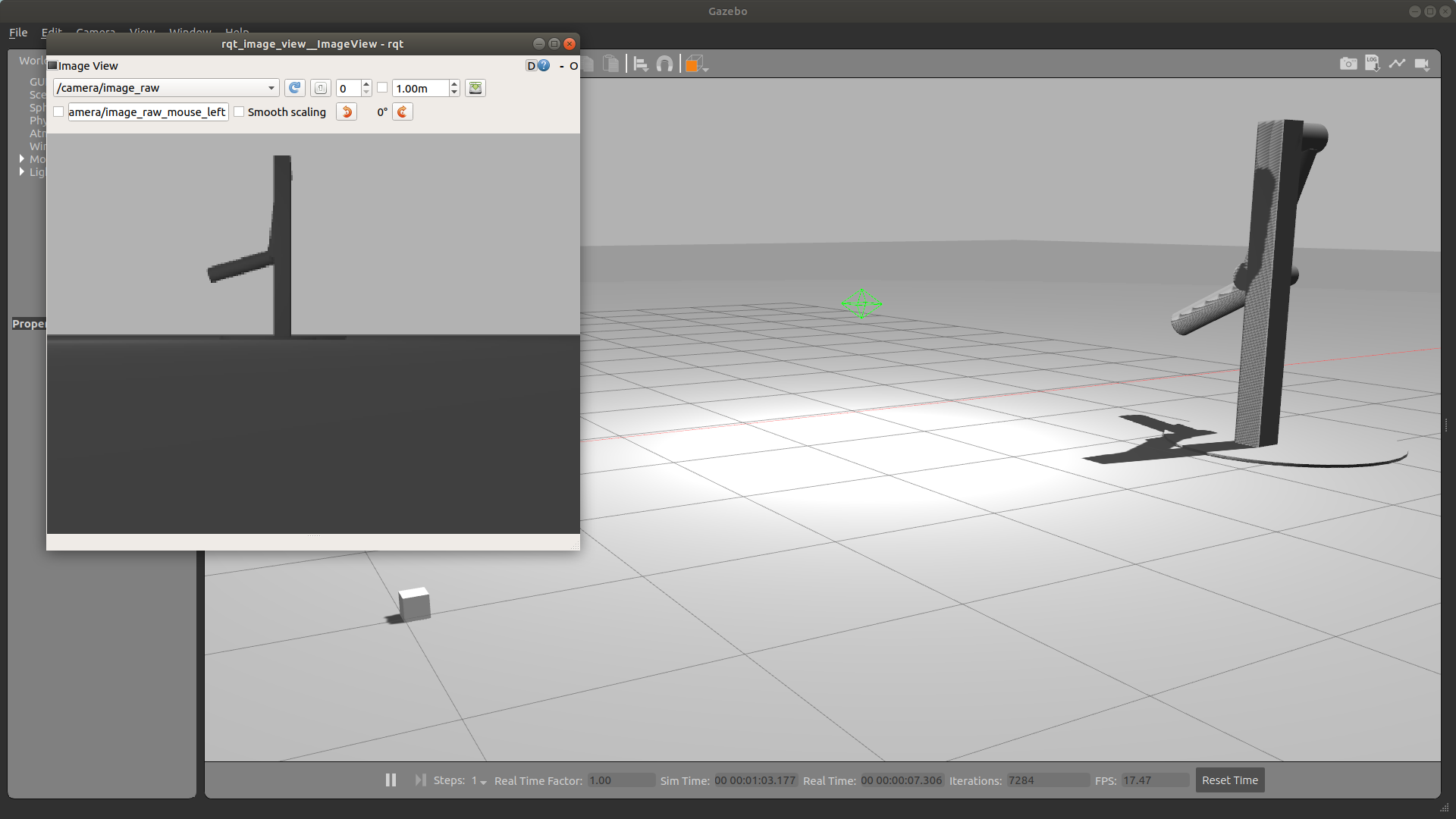The height and width of the screenshot is (819, 1456).
Task: Enable Smooth scaling in Image View
Action: tap(239, 111)
